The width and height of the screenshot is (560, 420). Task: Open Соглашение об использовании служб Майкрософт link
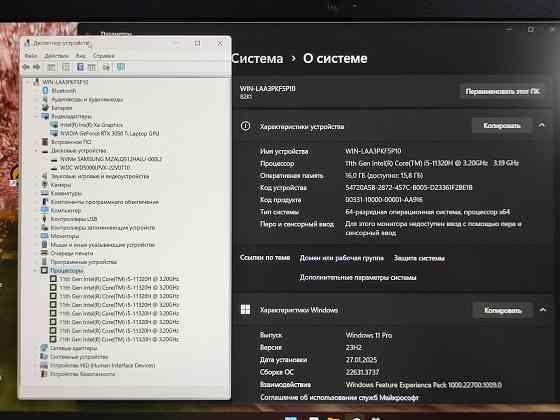(339, 397)
